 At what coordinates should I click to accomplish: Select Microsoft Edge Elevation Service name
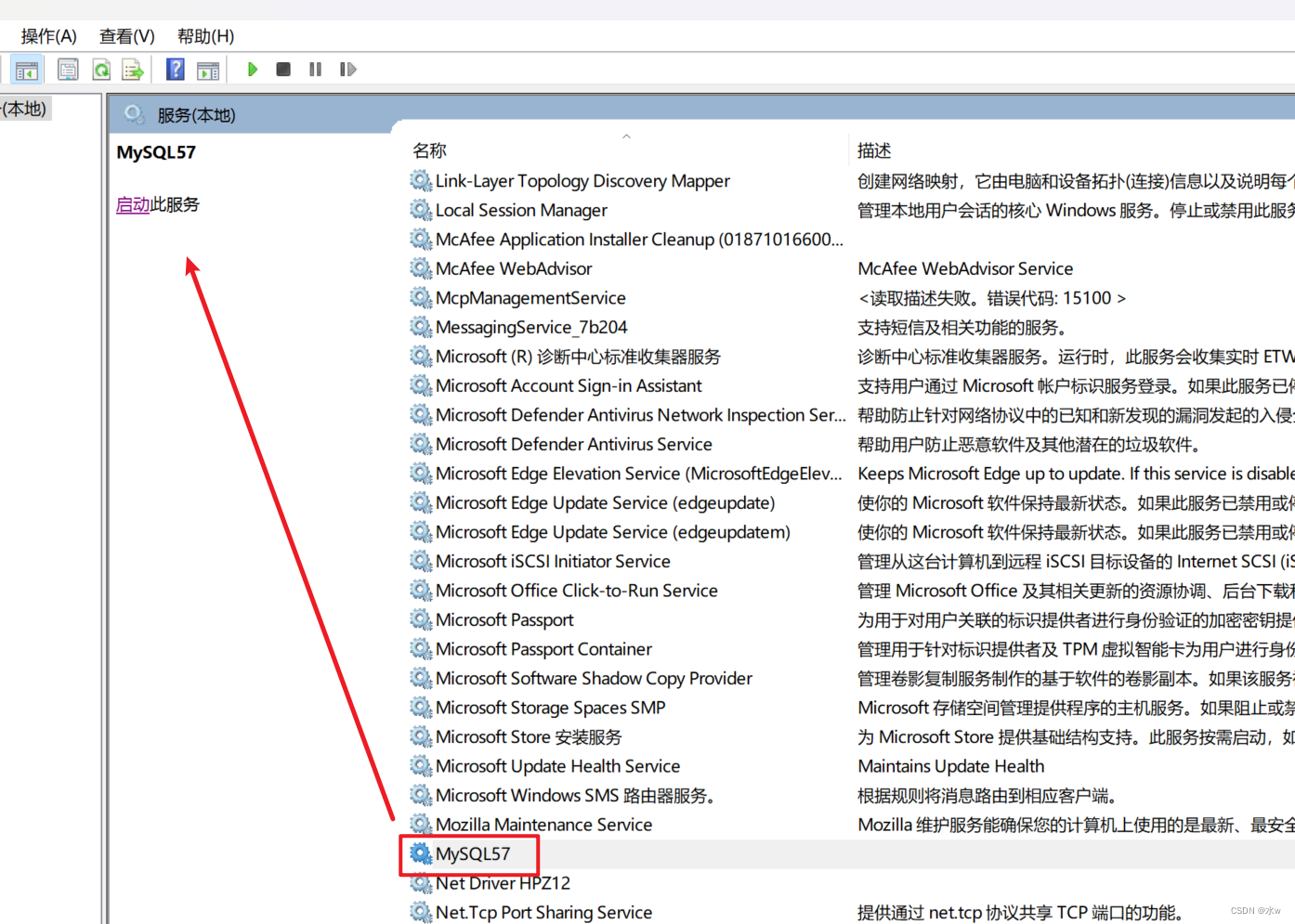pos(639,474)
